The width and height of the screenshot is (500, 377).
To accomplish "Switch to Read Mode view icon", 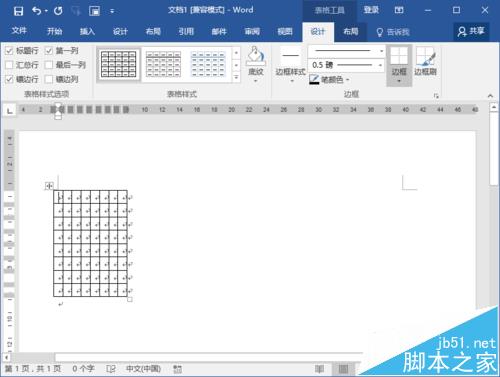I will (319, 369).
